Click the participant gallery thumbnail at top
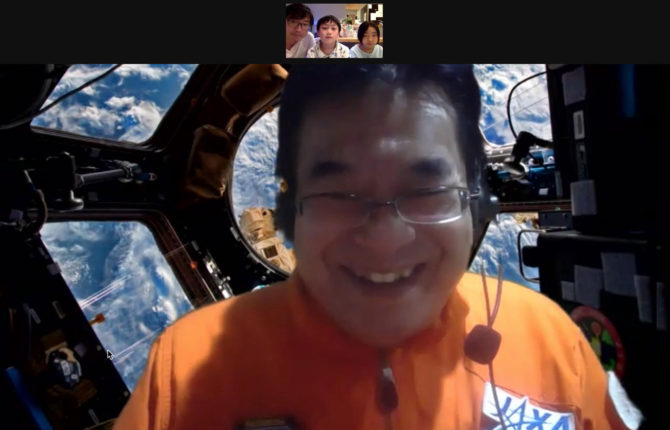670x430 pixels. (x=334, y=31)
